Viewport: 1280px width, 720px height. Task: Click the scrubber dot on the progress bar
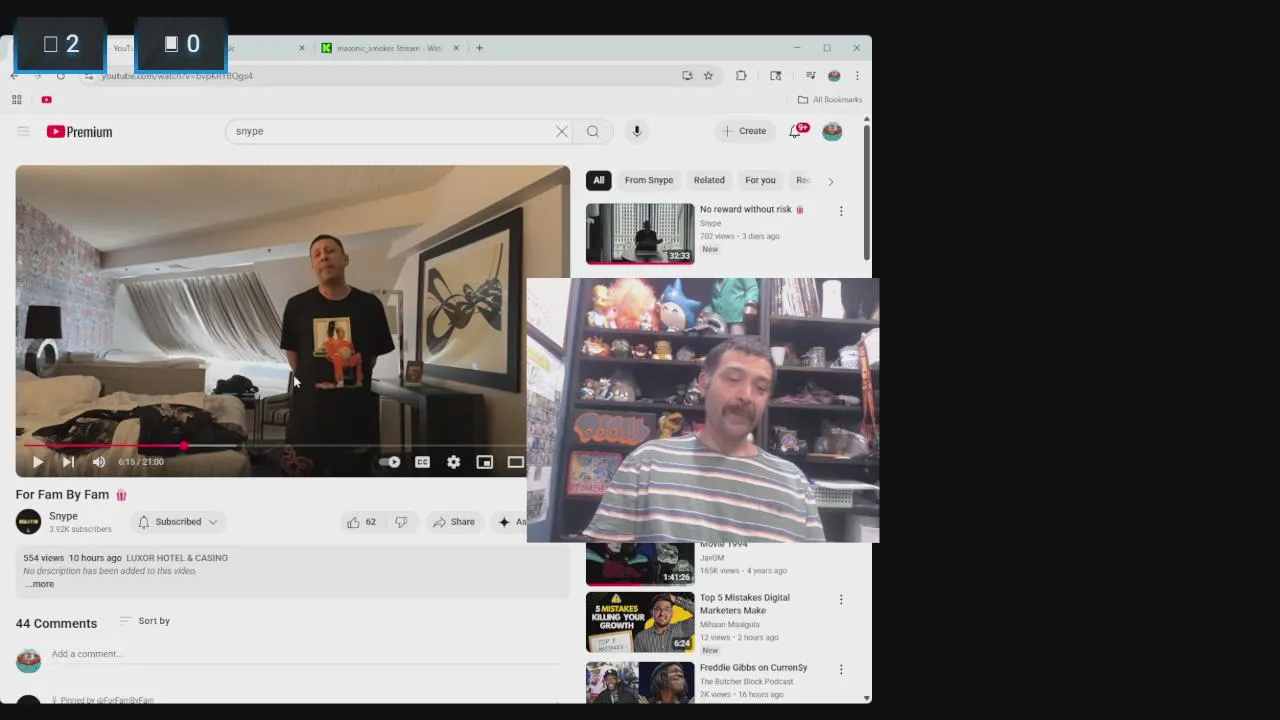(184, 445)
